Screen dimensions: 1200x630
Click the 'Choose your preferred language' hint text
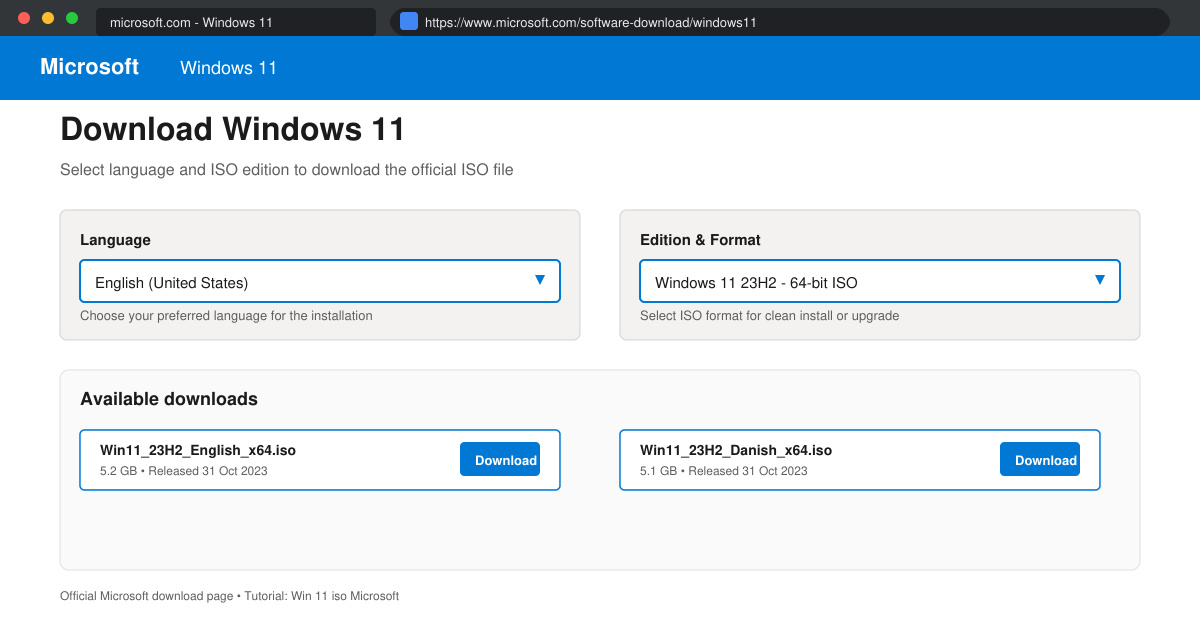(x=226, y=316)
